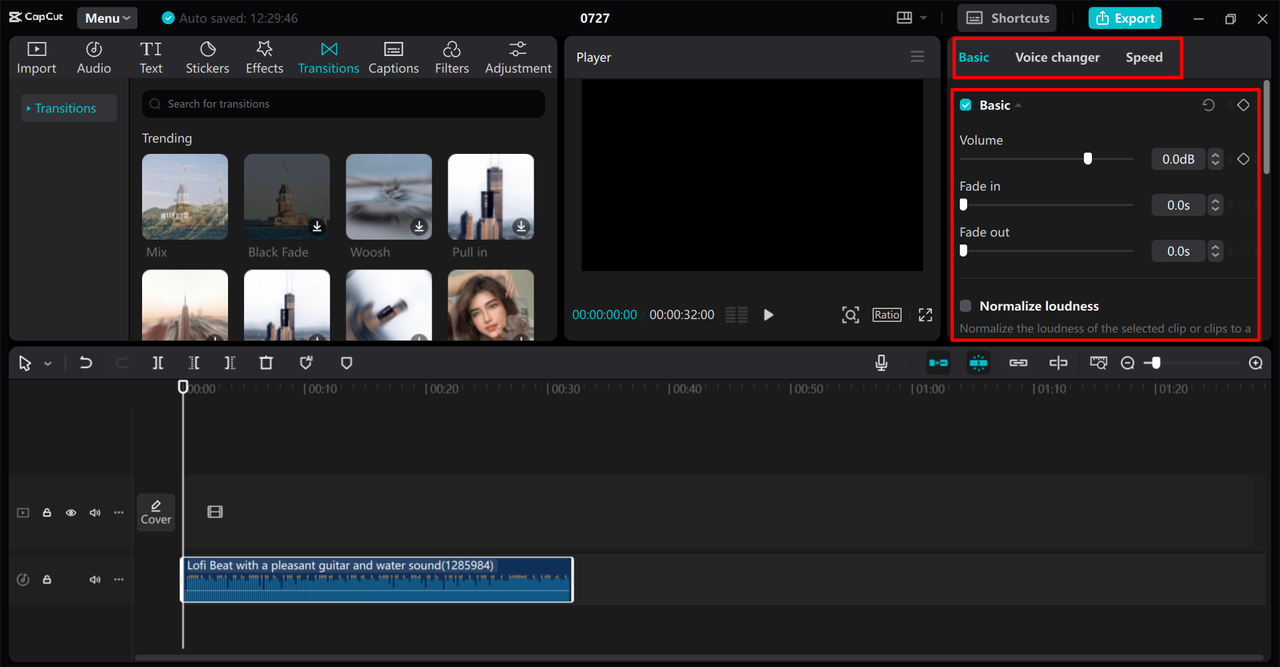The height and width of the screenshot is (667, 1280).
Task: Record voiceover with microphone
Action: [x=881, y=363]
